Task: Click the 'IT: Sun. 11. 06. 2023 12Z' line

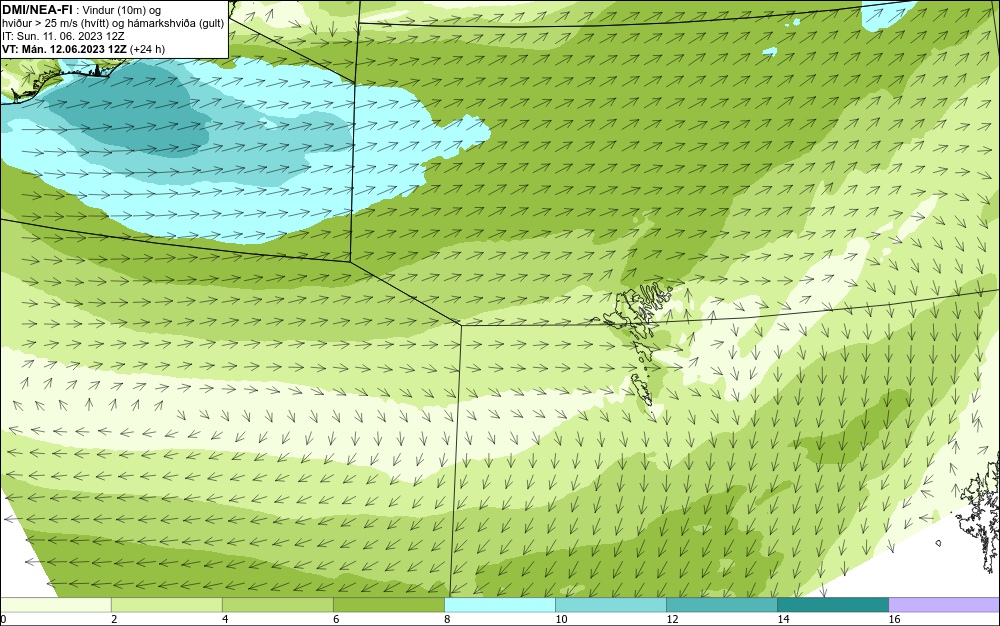Action: point(63,36)
